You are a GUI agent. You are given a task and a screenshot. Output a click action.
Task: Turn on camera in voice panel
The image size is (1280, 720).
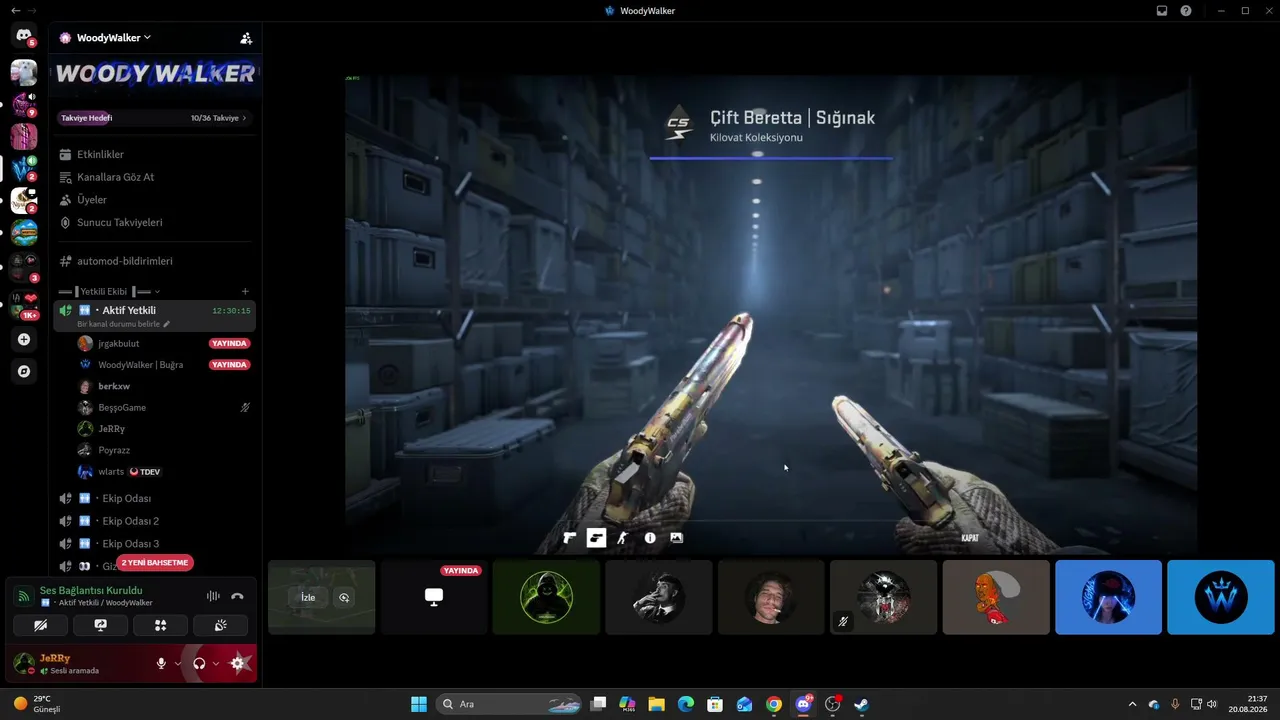[x=41, y=625]
